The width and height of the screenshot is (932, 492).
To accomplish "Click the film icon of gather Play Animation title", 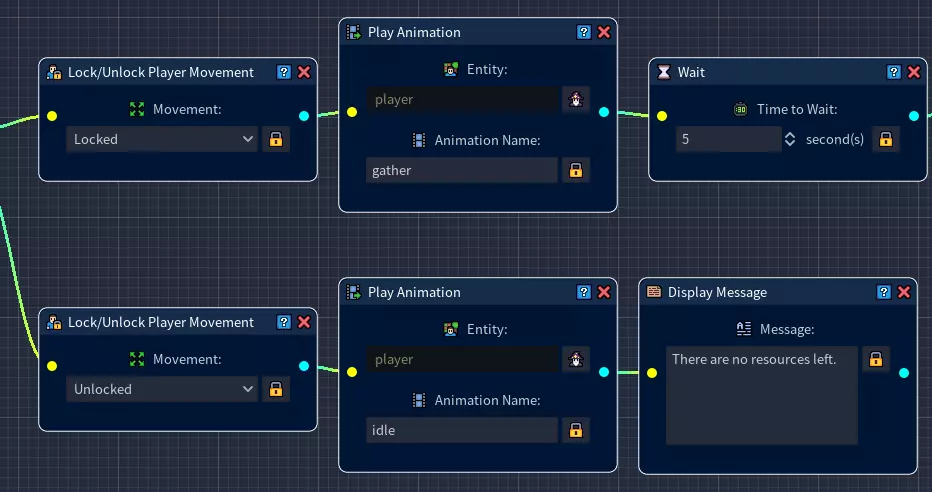I will pos(354,32).
